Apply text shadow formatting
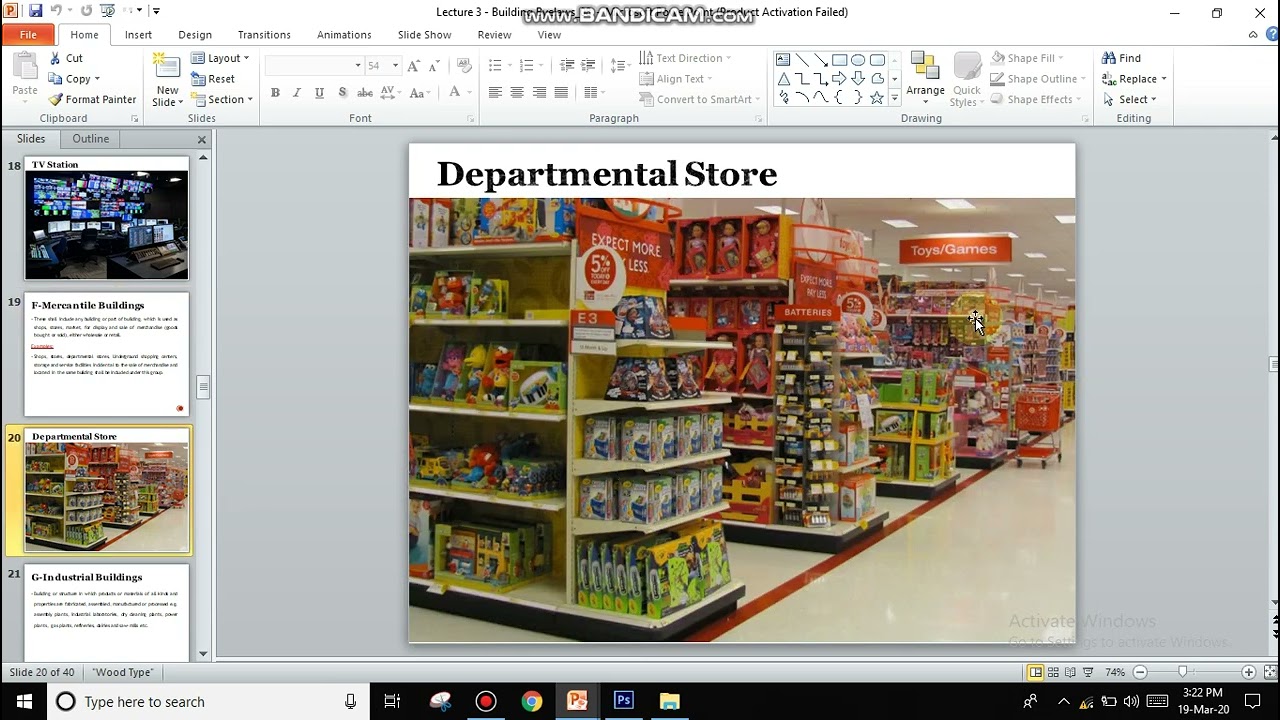This screenshot has width=1280, height=720. [341, 92]
